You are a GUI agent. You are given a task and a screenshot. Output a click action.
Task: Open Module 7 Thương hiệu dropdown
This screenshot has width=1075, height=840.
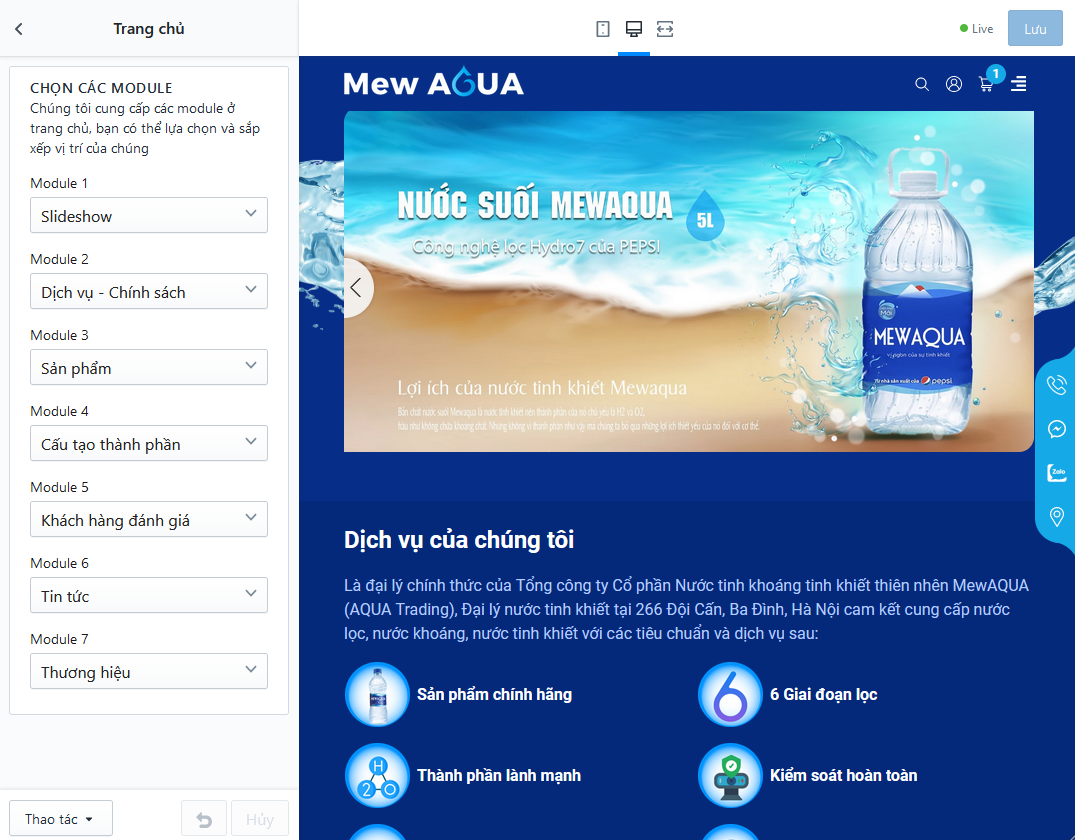click(x=149, y=672)
